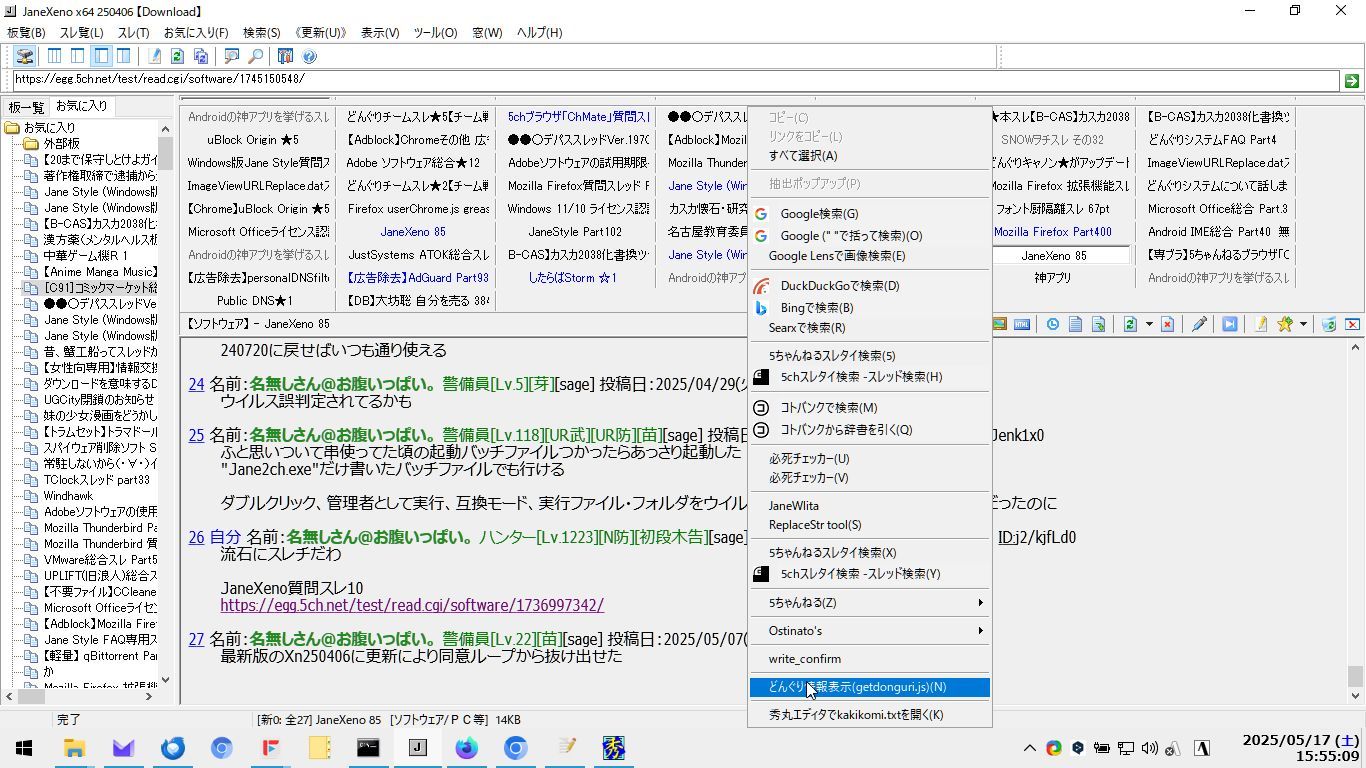Screen dimensions: 1366x768
Task: Toggle the online/offline connection icon
Action: [25, 57]
